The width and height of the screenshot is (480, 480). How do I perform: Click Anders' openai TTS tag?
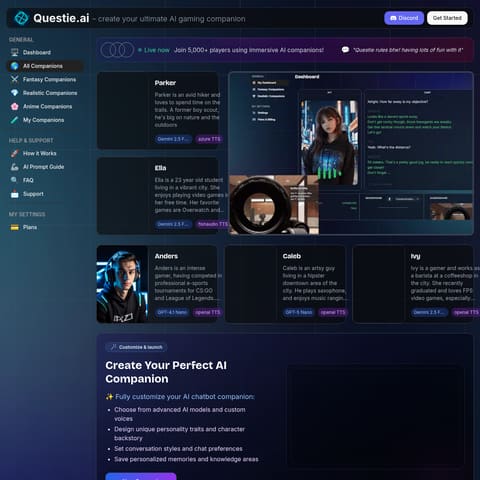coord(208,312)
